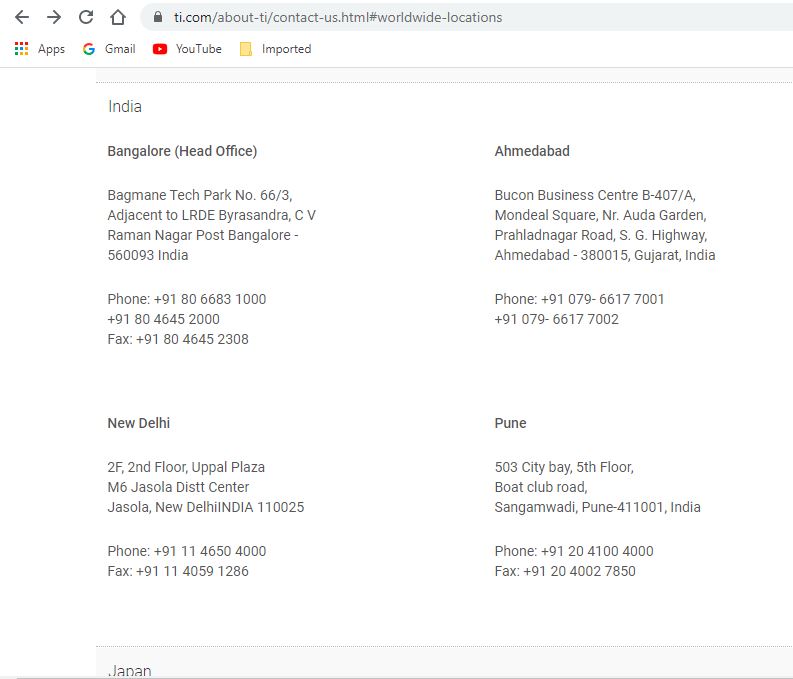Click the Imported bookmark folder label
The height and width of the screenshot is (679, 793).
click(286, 49)
